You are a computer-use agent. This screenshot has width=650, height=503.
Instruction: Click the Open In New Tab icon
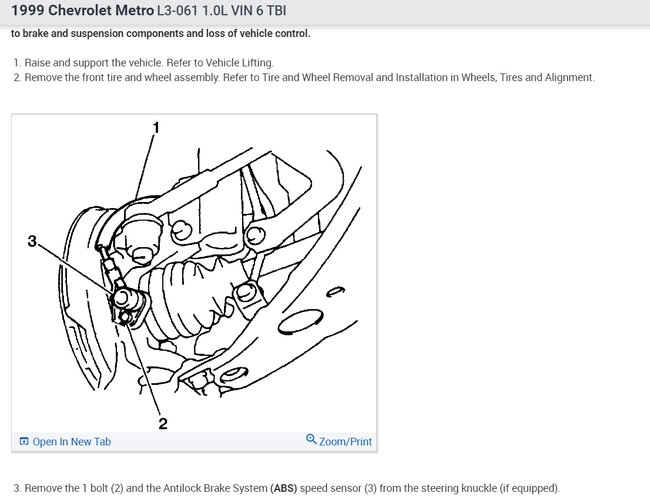coord(24,441)
